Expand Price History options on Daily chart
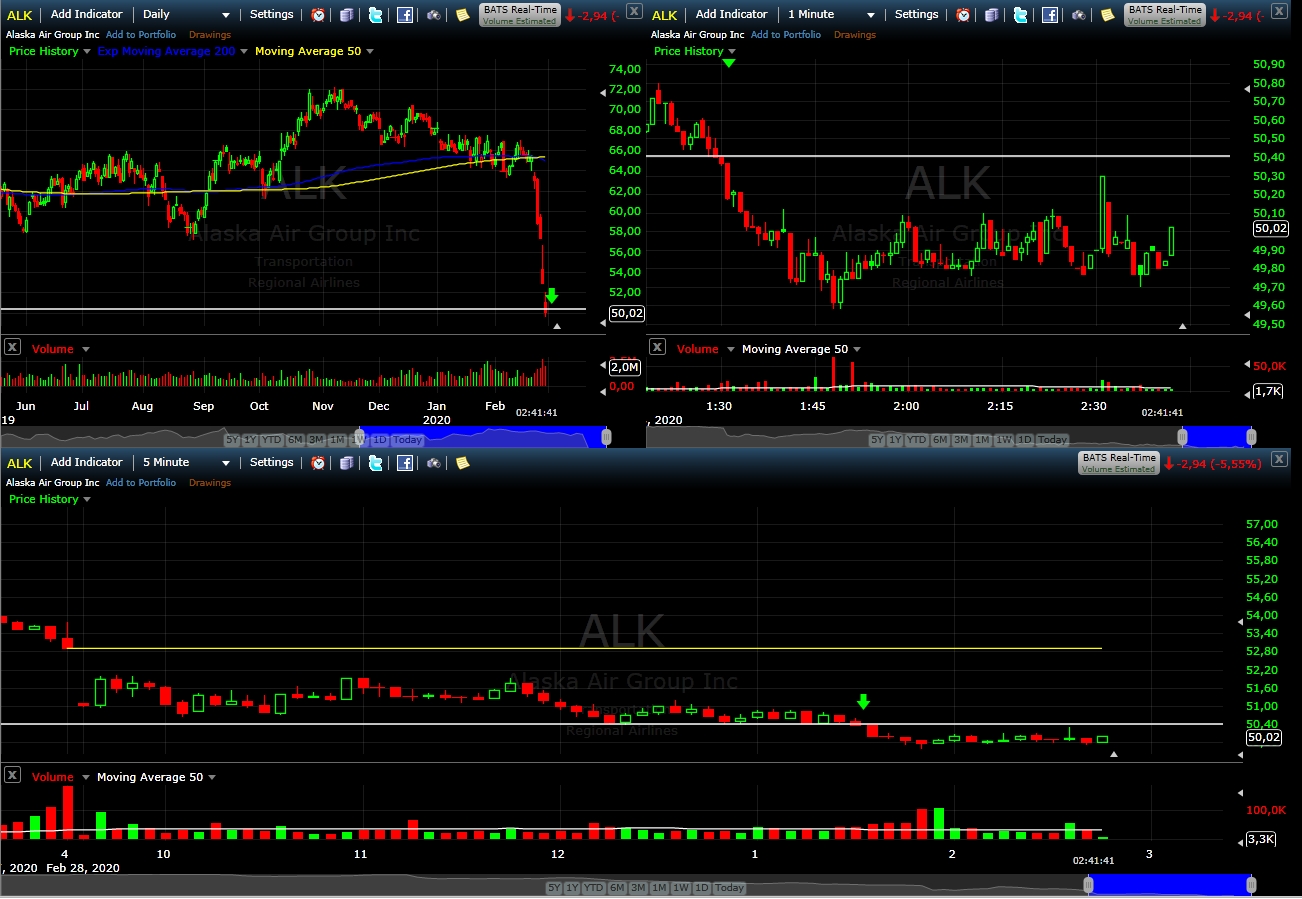Screen dimensions: 1302x899 tap(87, 51)
